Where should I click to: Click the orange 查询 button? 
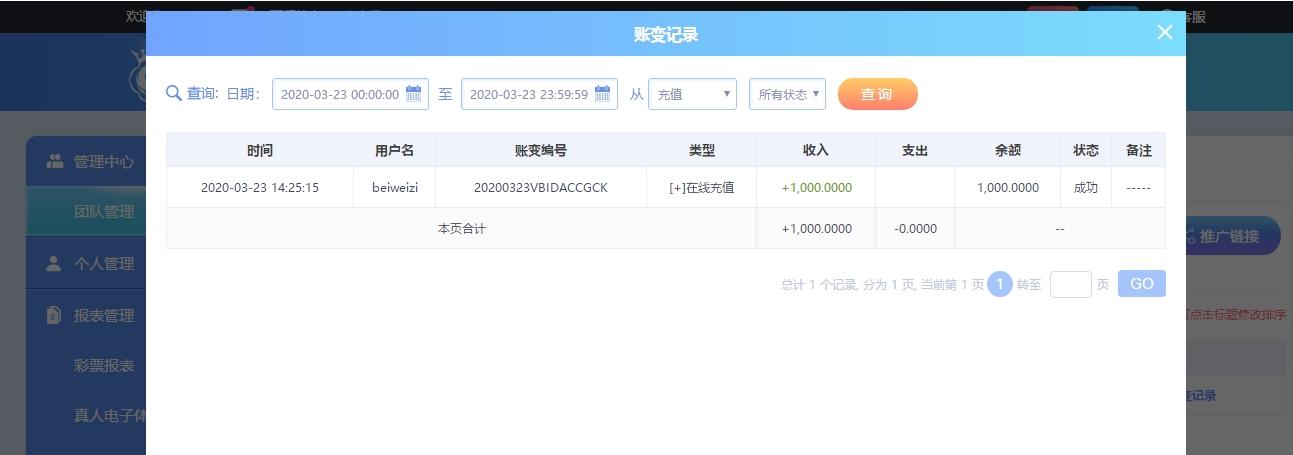[877, 94]
